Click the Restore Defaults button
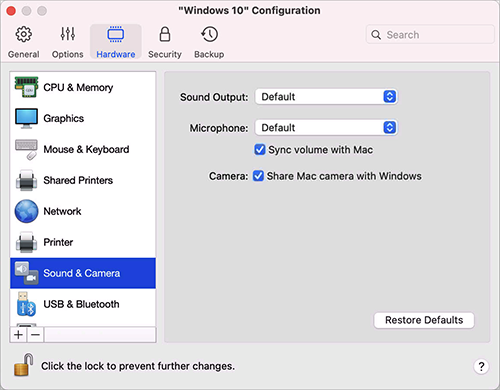The width and height of the screenshot is (500, 390). (x=424, y=320)
